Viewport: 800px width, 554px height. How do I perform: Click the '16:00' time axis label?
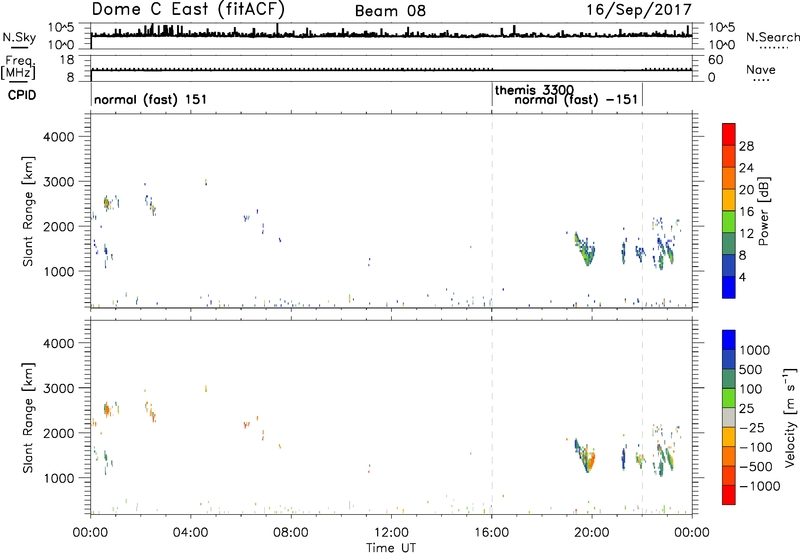click(x=491, y=533)
